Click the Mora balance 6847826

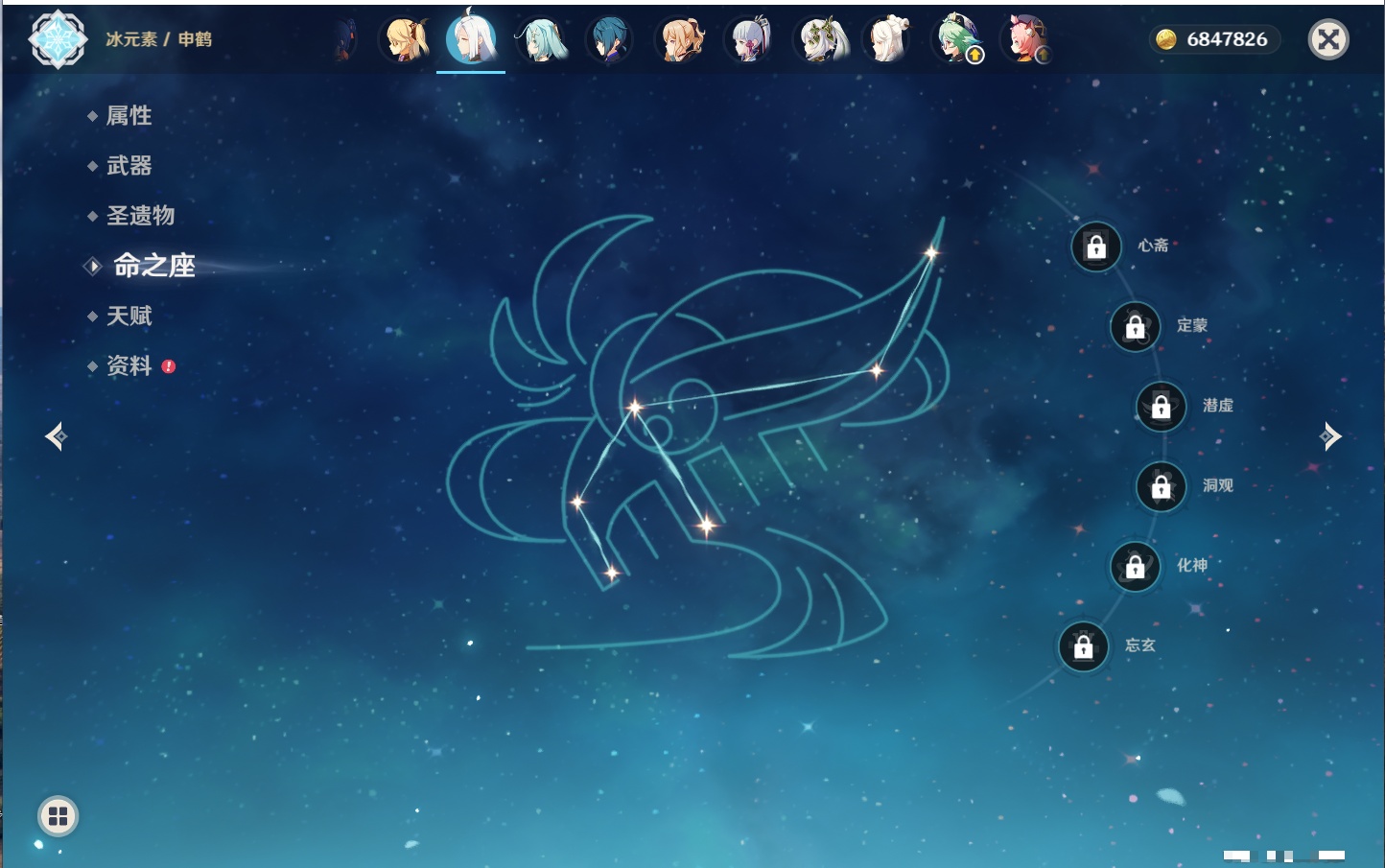pyautogui.click(x=1227, y=39)
